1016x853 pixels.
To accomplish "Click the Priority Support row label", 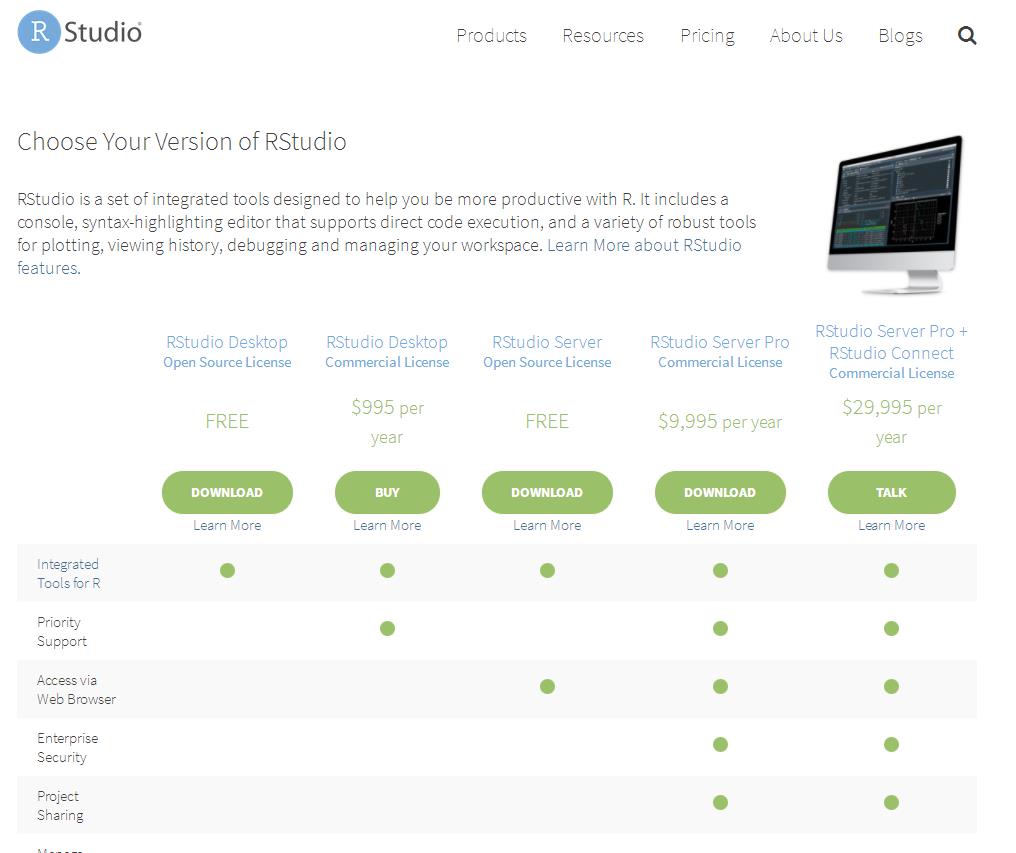I will pyautogui.click(x=62, y=631).
